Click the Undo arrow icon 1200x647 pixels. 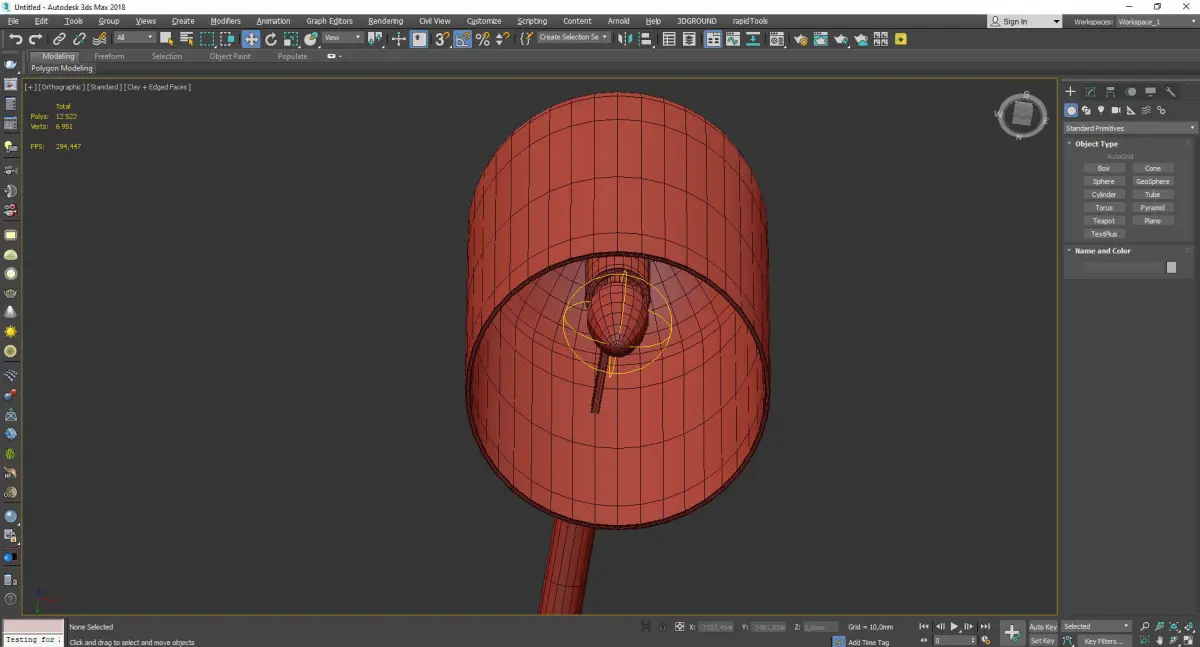(x=15, y=39)
